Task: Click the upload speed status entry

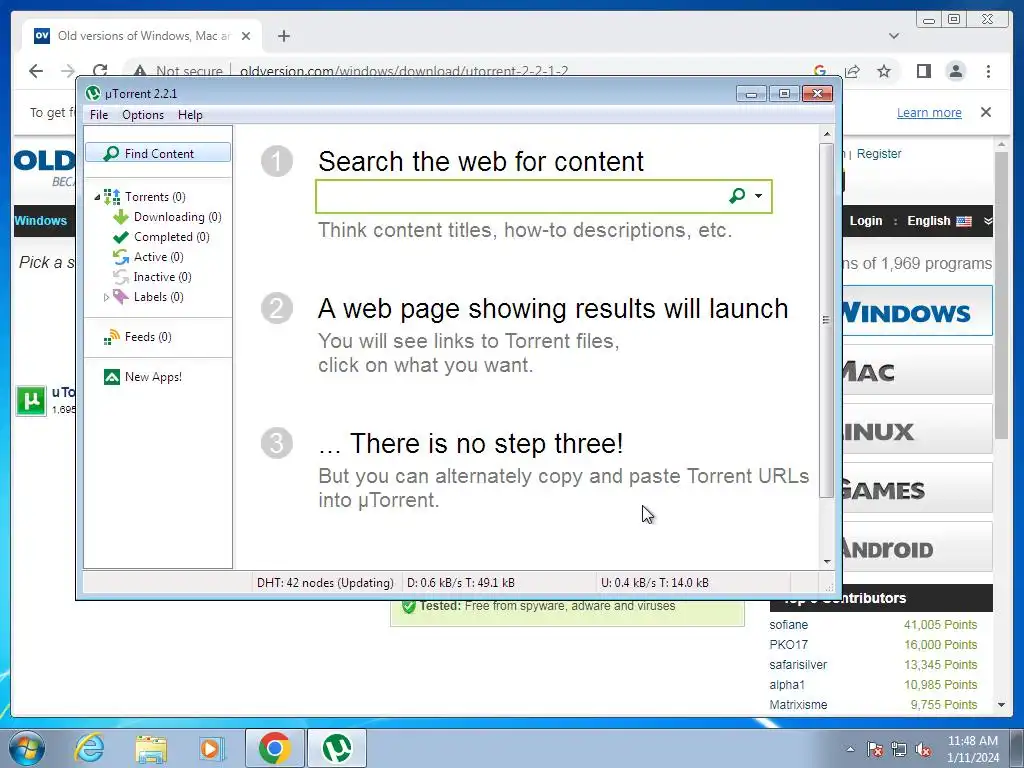Action: 654,583
